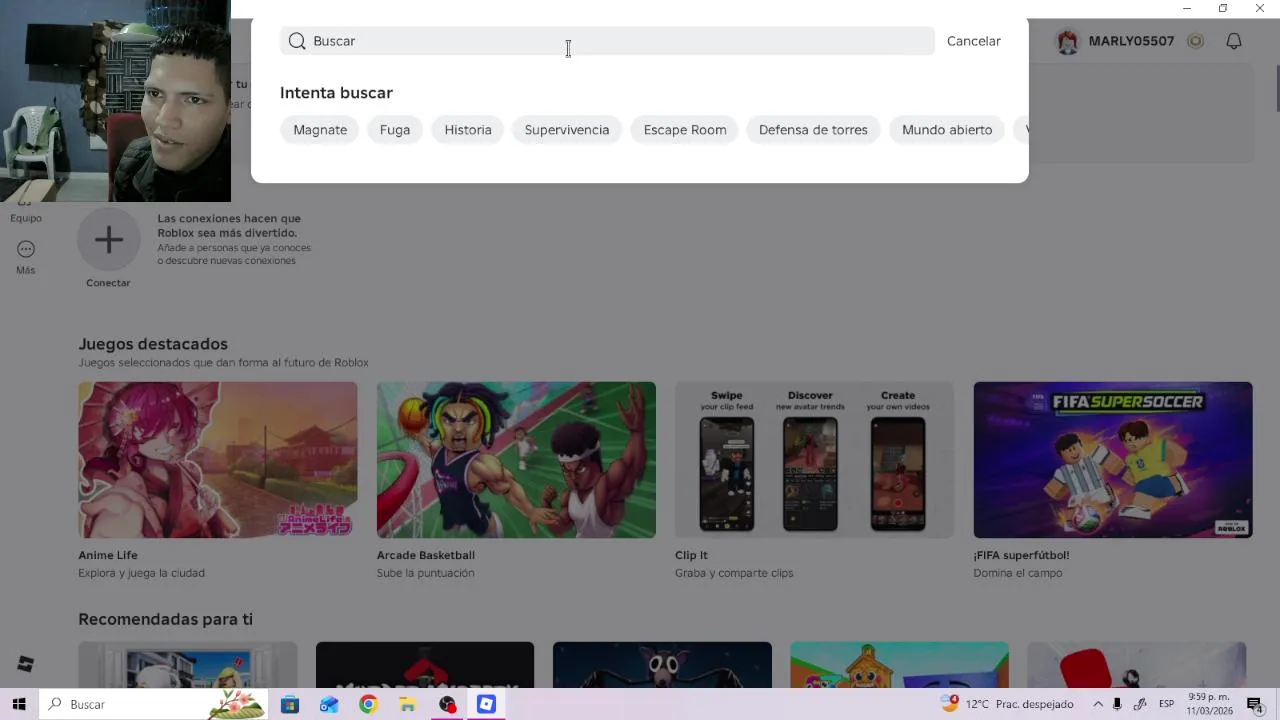Pick the Escape Room suggestion
1280x720 pixels.
tap(685, 130)
